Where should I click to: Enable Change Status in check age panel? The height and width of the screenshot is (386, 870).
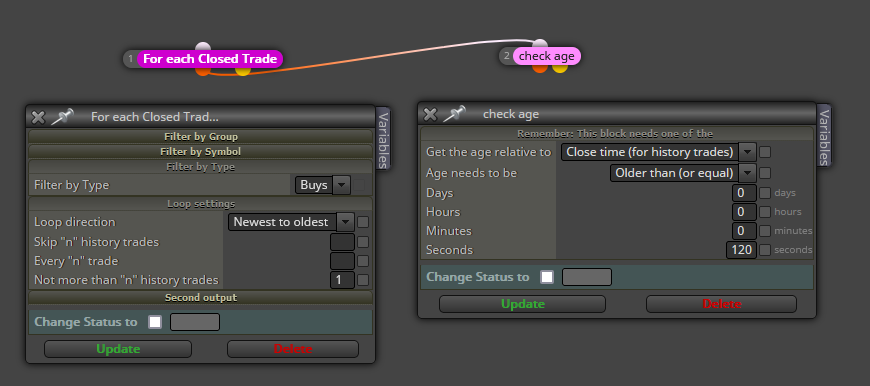pos(547,277)
